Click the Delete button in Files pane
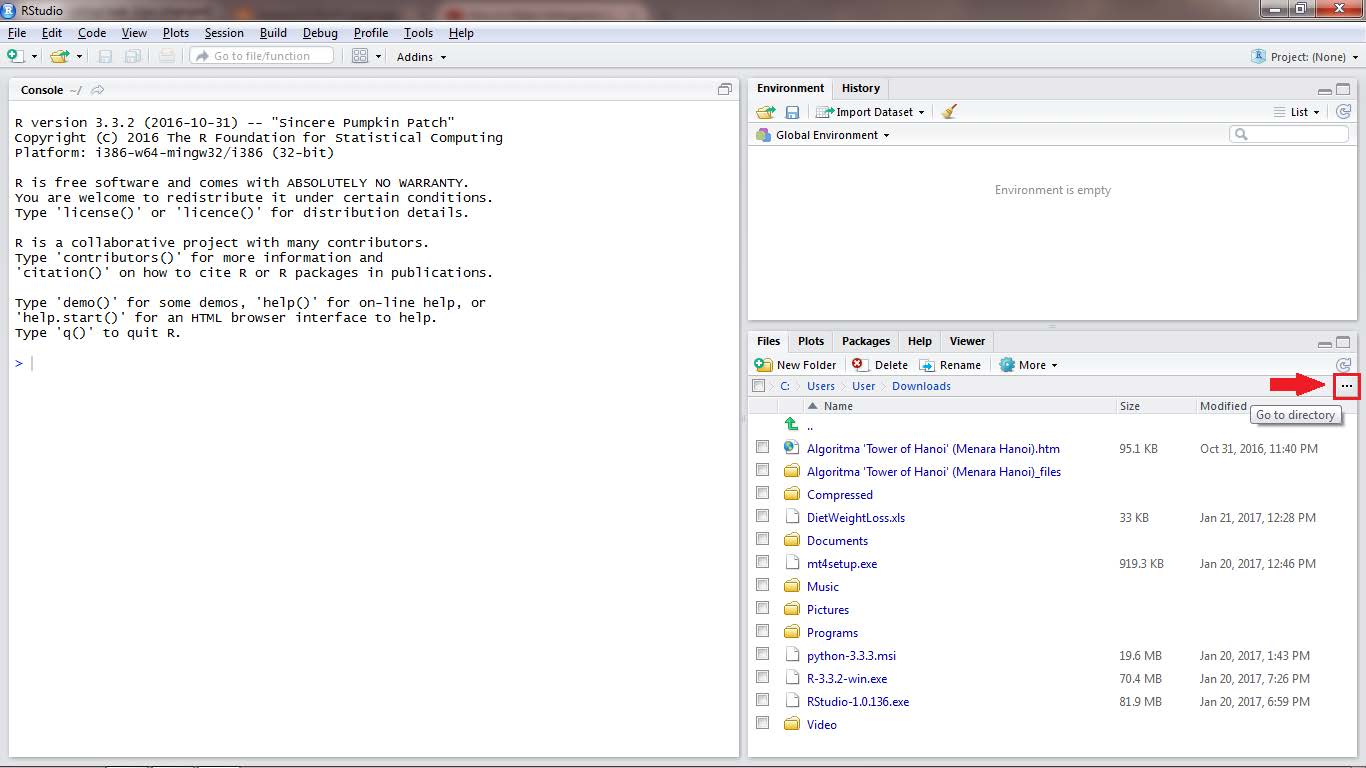This screenshot has height=768, width=1366. 879,365
